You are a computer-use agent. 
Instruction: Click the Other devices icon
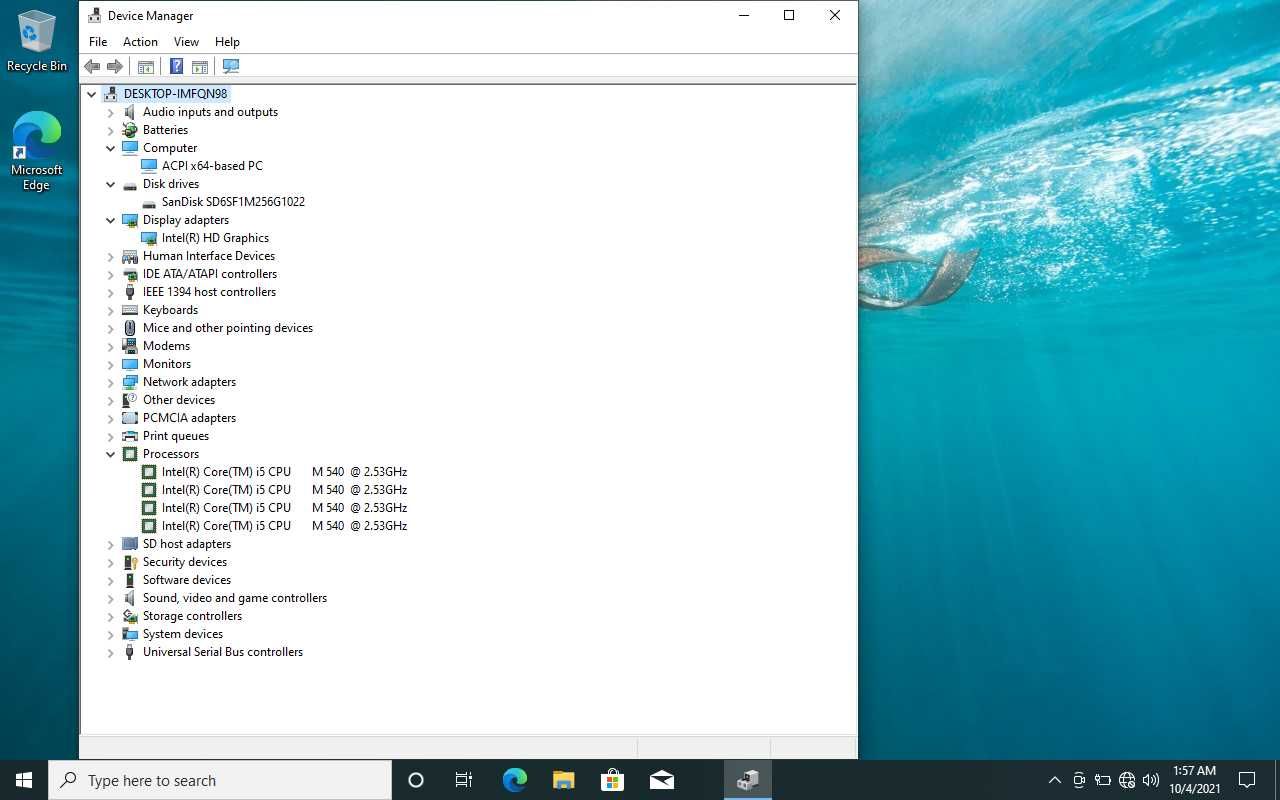point(130,400)
